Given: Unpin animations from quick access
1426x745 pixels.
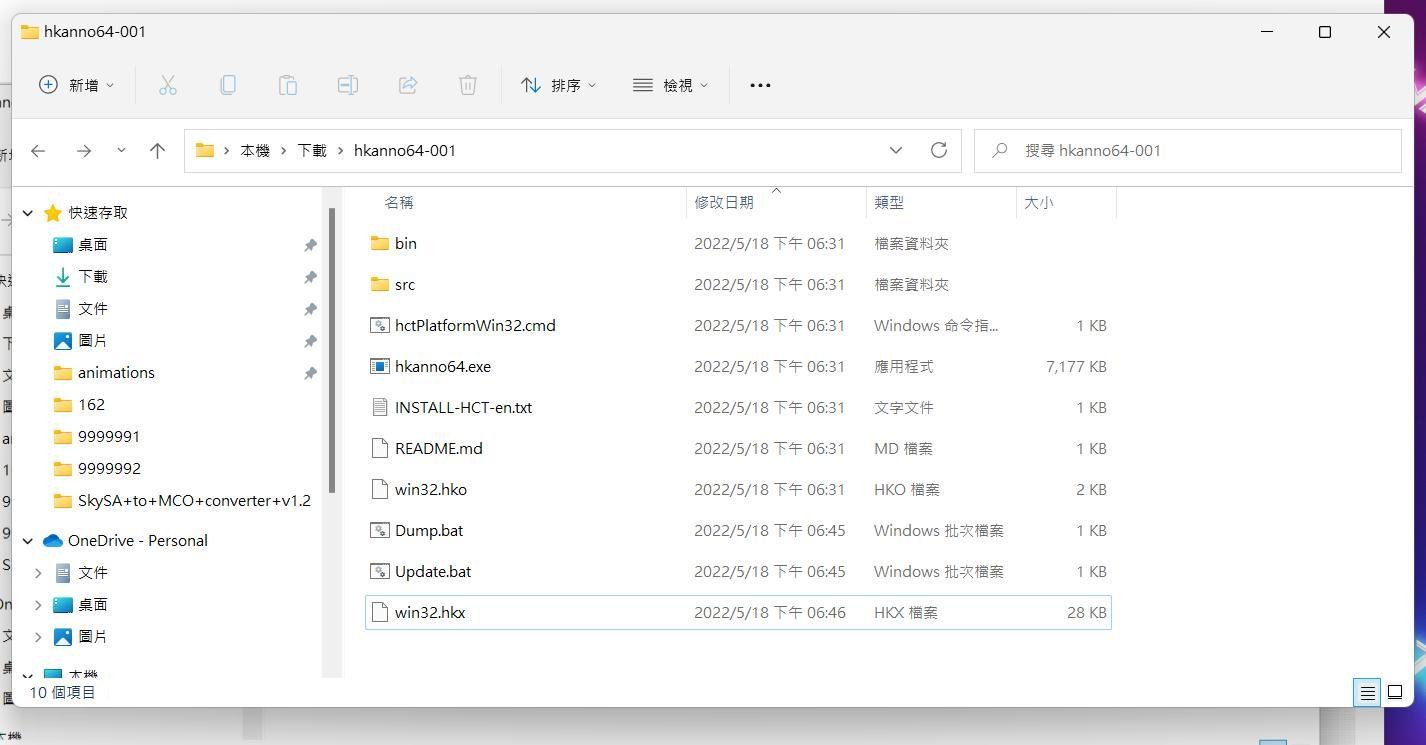Looking at the screenshot, I should [310, 372].
